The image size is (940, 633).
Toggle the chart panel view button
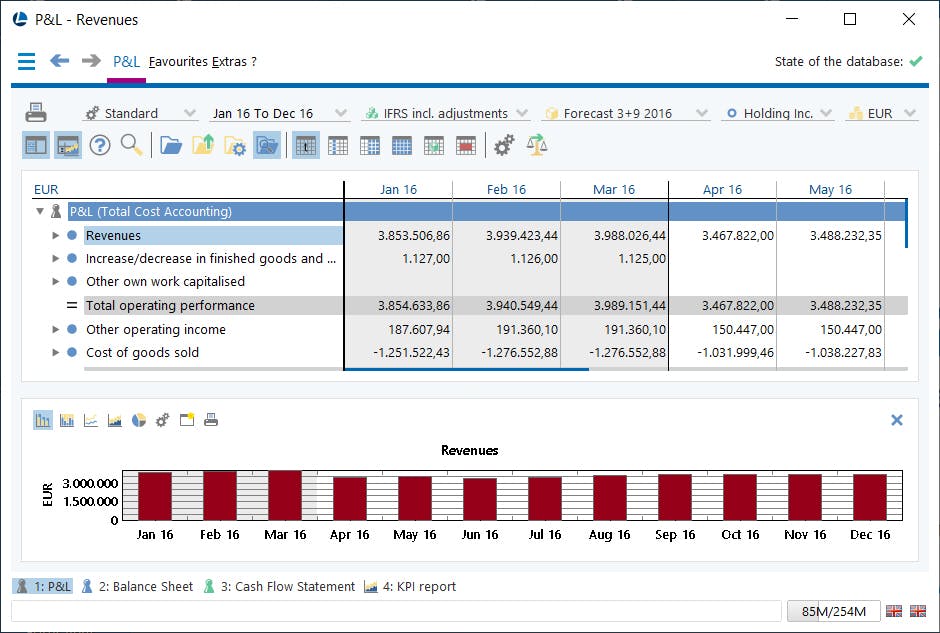[68, 146]
